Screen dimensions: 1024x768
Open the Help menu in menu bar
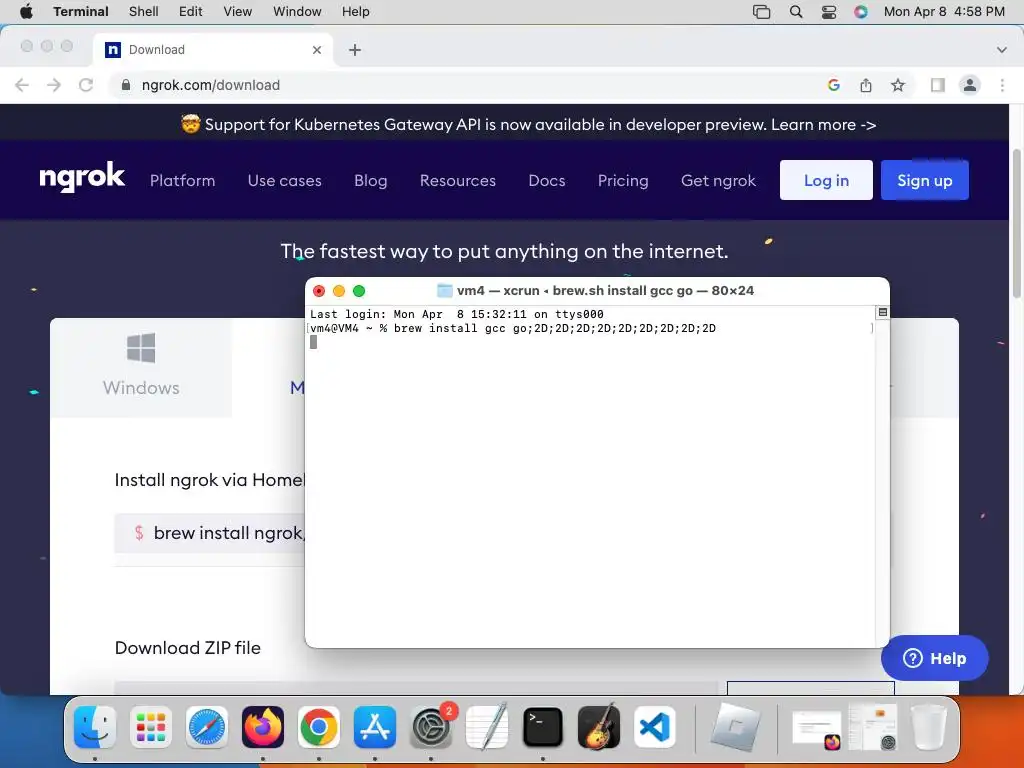point(355,11)
